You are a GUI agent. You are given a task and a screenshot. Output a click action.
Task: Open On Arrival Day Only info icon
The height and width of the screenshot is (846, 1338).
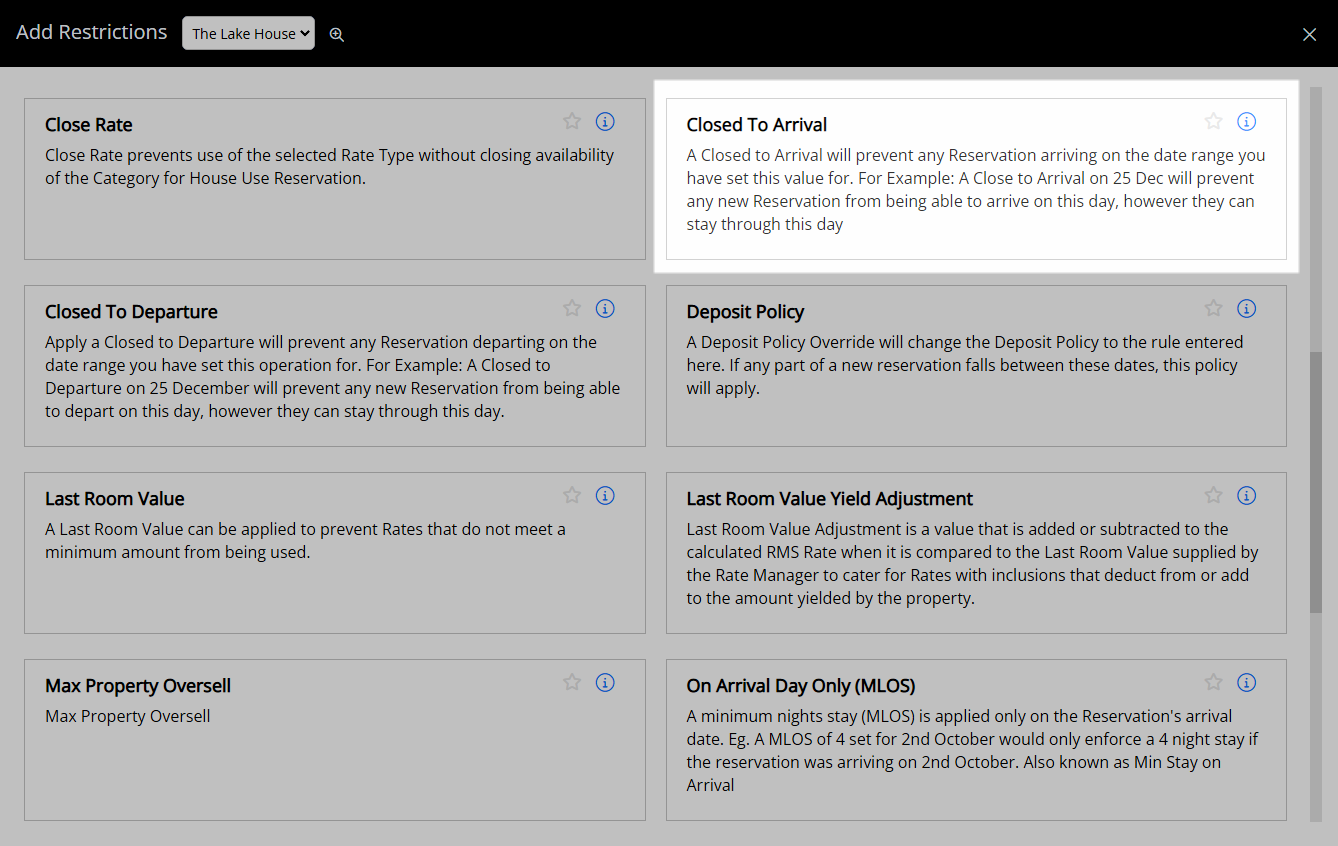(1246, 682)
